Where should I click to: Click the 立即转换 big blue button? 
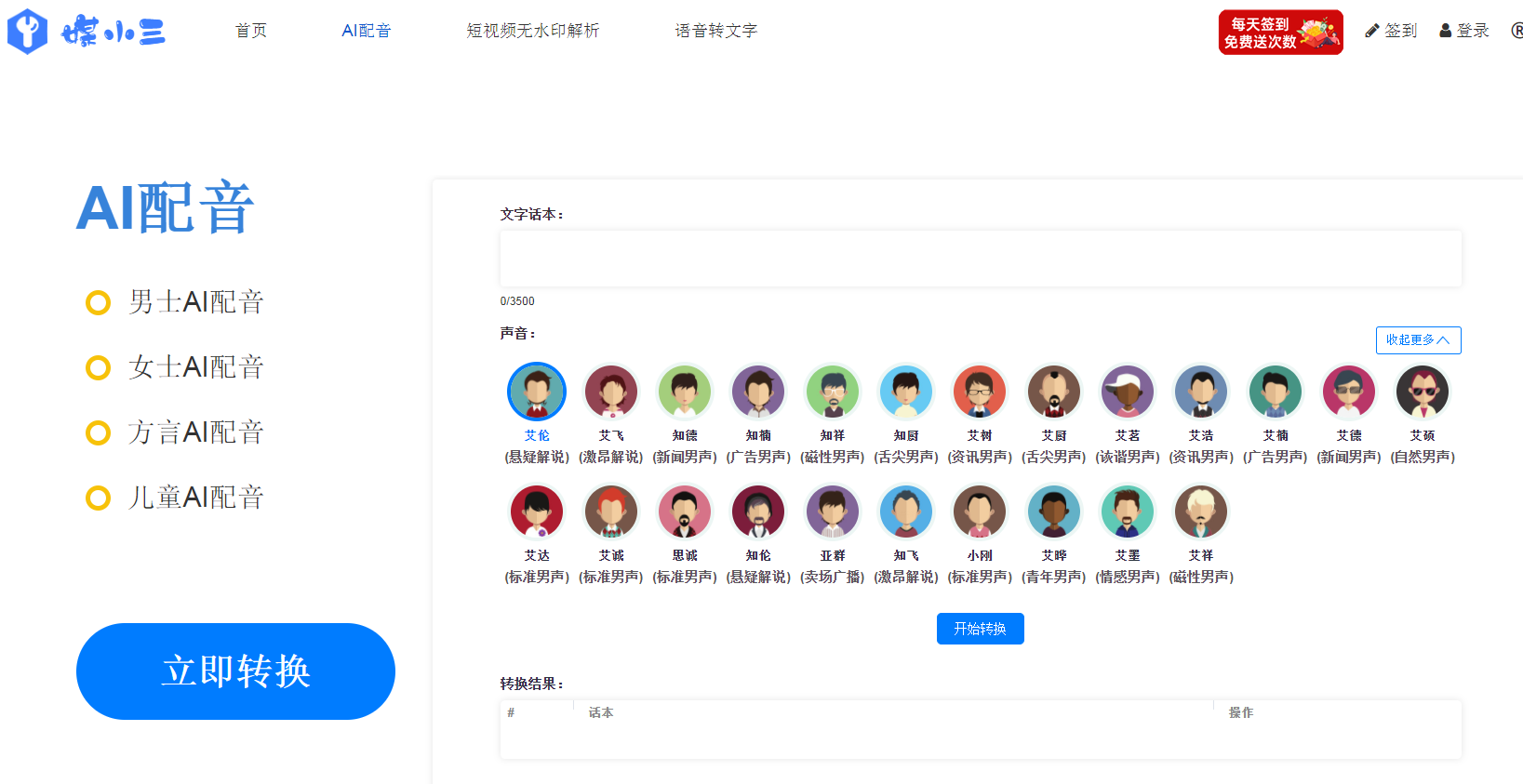(235, 671)
